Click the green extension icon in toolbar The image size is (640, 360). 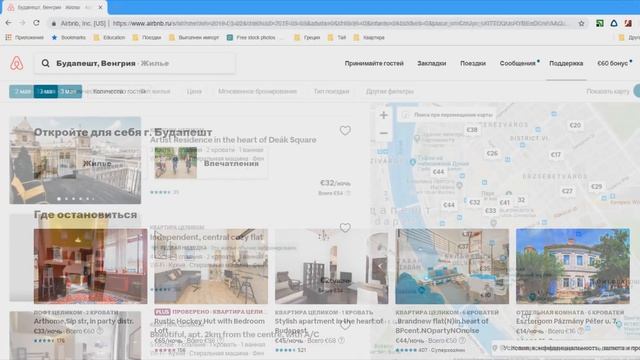[600, 23]
